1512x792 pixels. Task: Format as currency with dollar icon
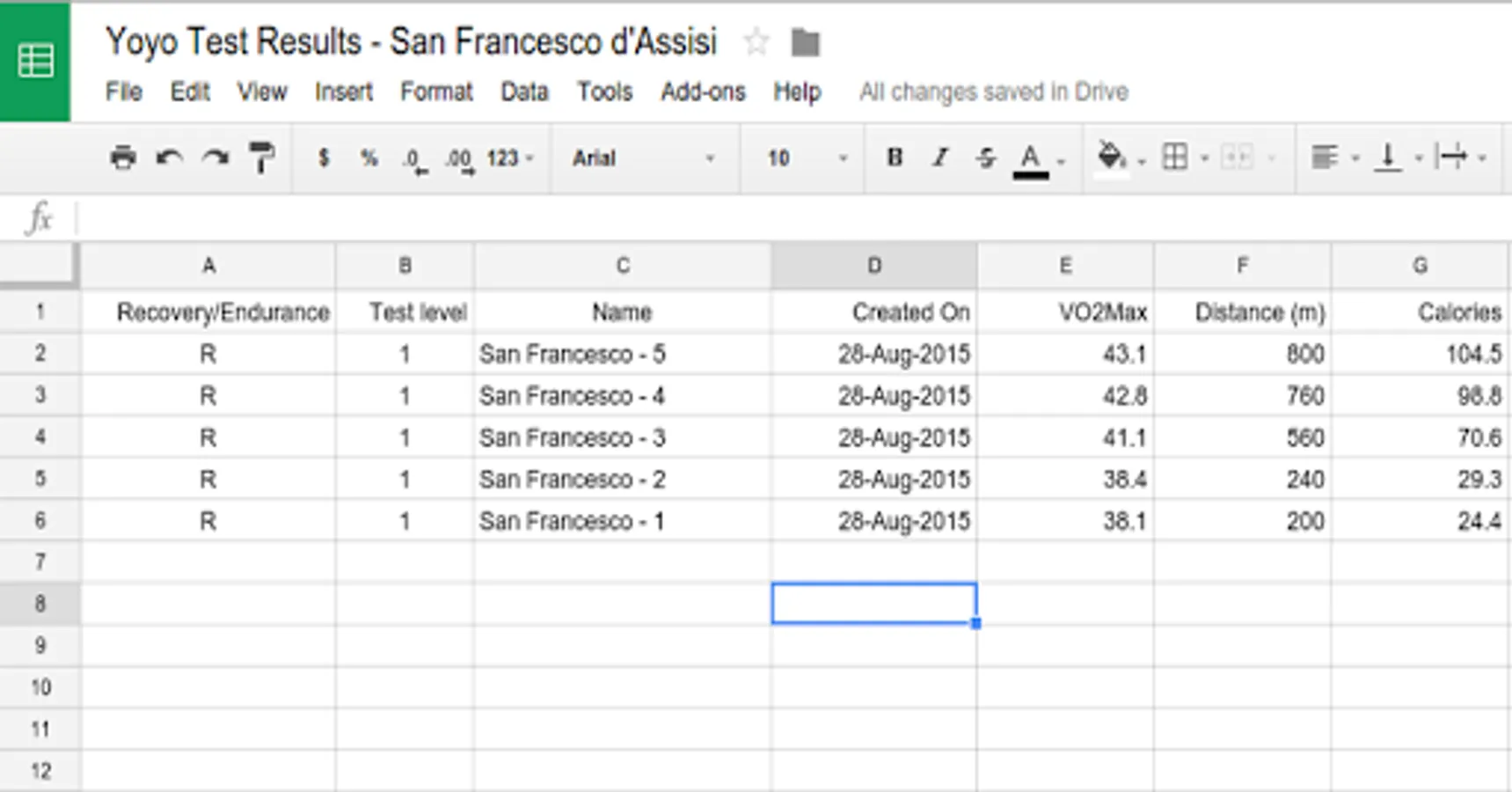click(x=324, y=158)
